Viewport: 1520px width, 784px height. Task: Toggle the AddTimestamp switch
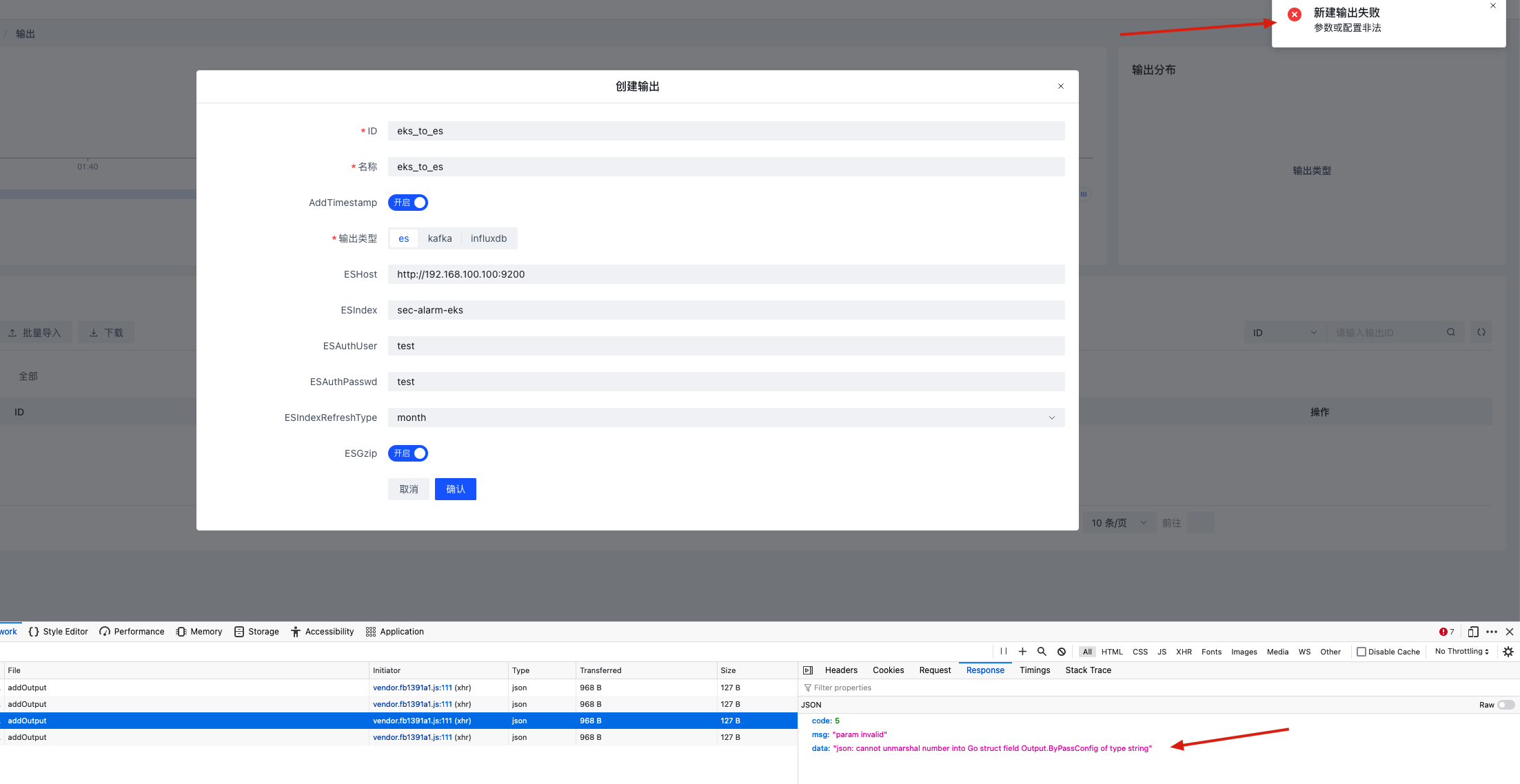(408, 203)
